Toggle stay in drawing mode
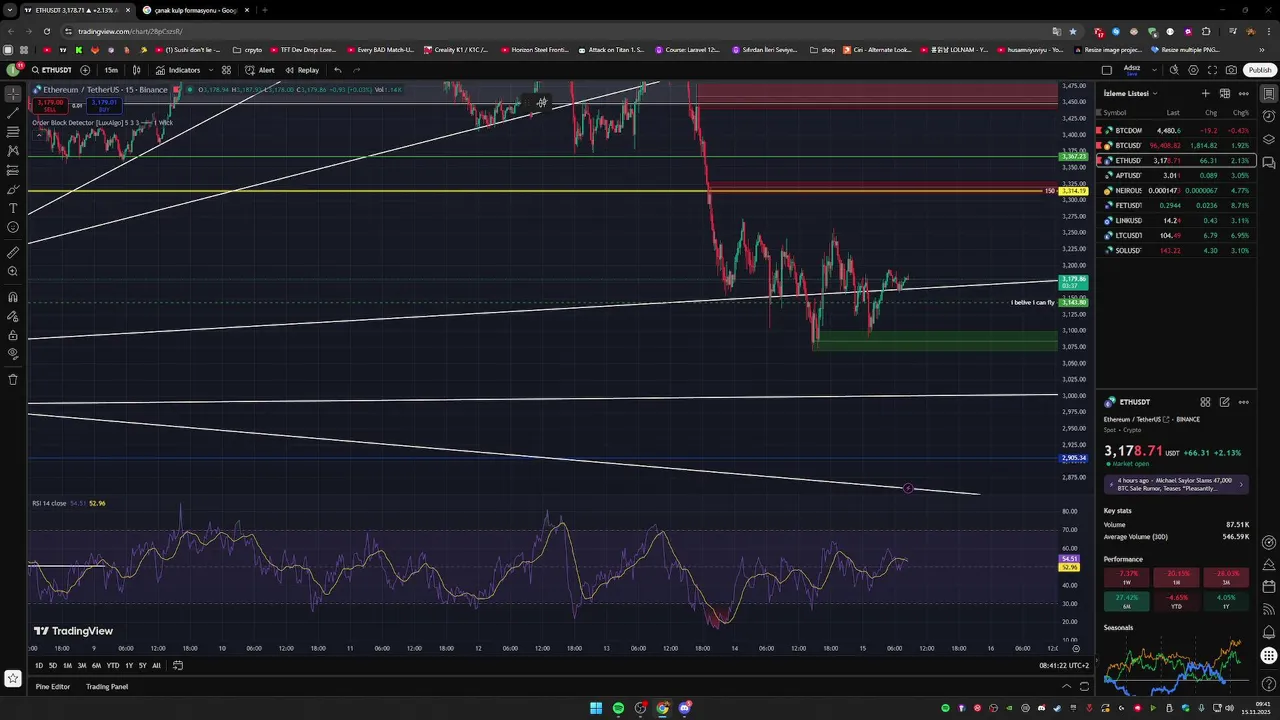Screen dimensions: 1280x720 13,316
